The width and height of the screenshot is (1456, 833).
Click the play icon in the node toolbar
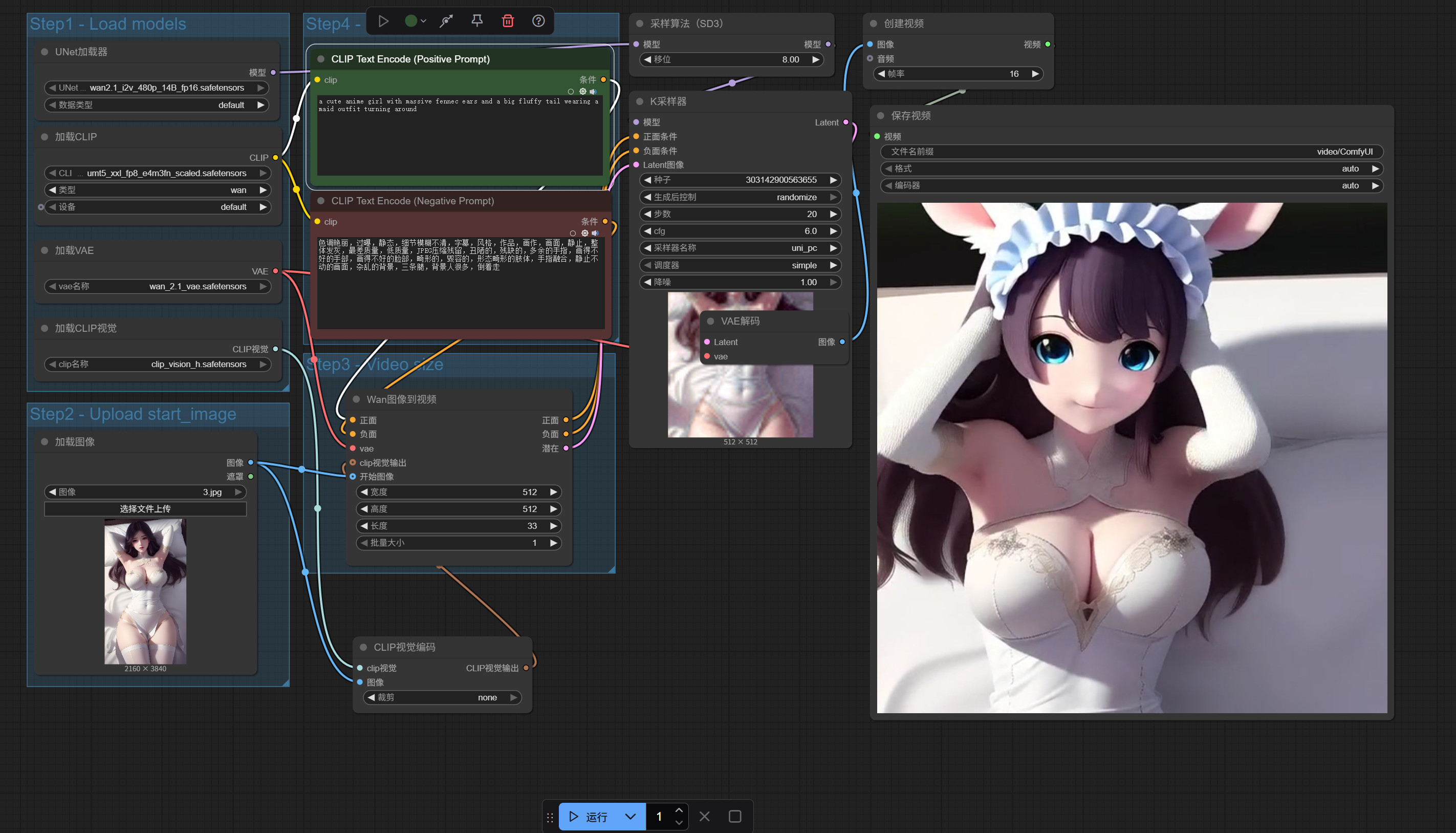tap(384, 21)
